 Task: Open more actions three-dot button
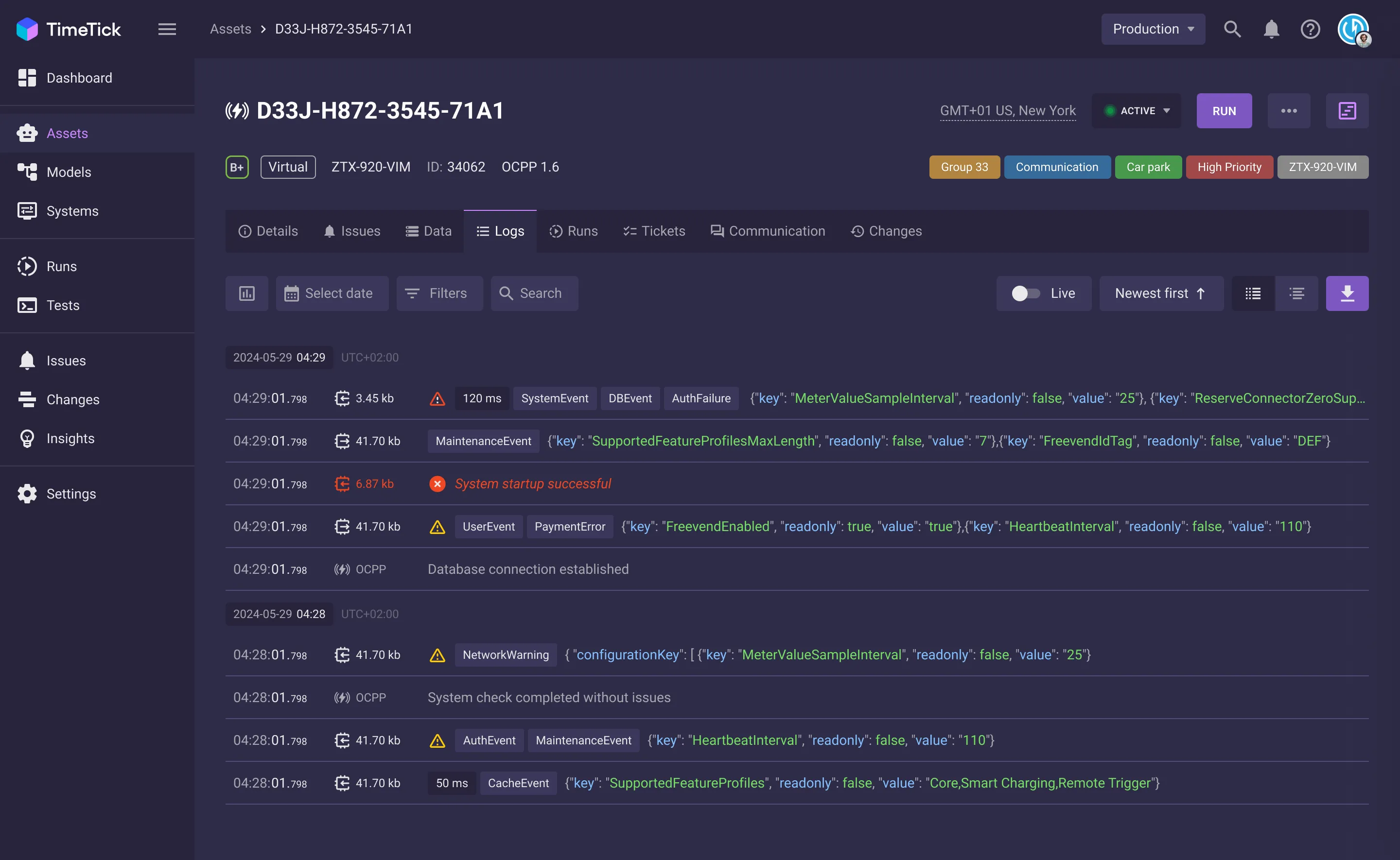click(1289, 110)
